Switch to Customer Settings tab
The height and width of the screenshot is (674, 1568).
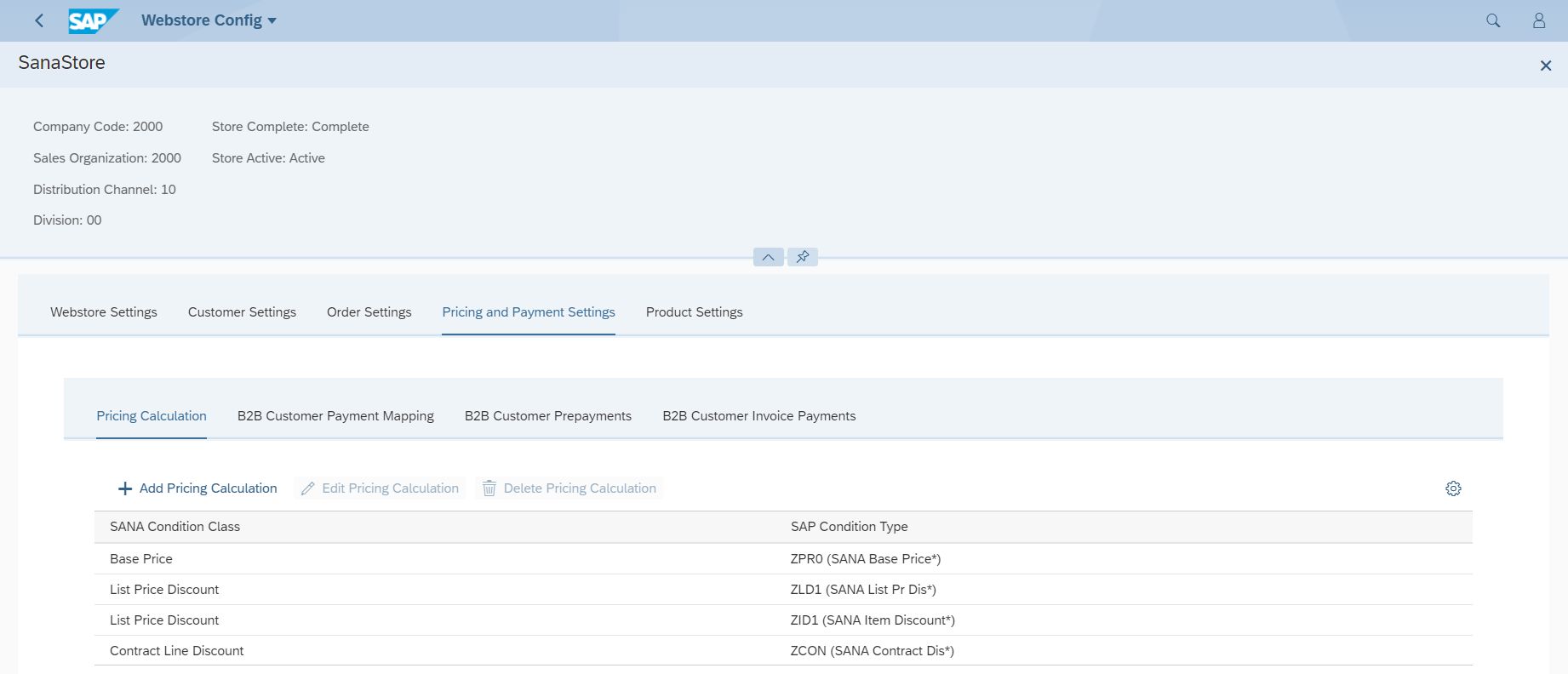tap(242, 312)
